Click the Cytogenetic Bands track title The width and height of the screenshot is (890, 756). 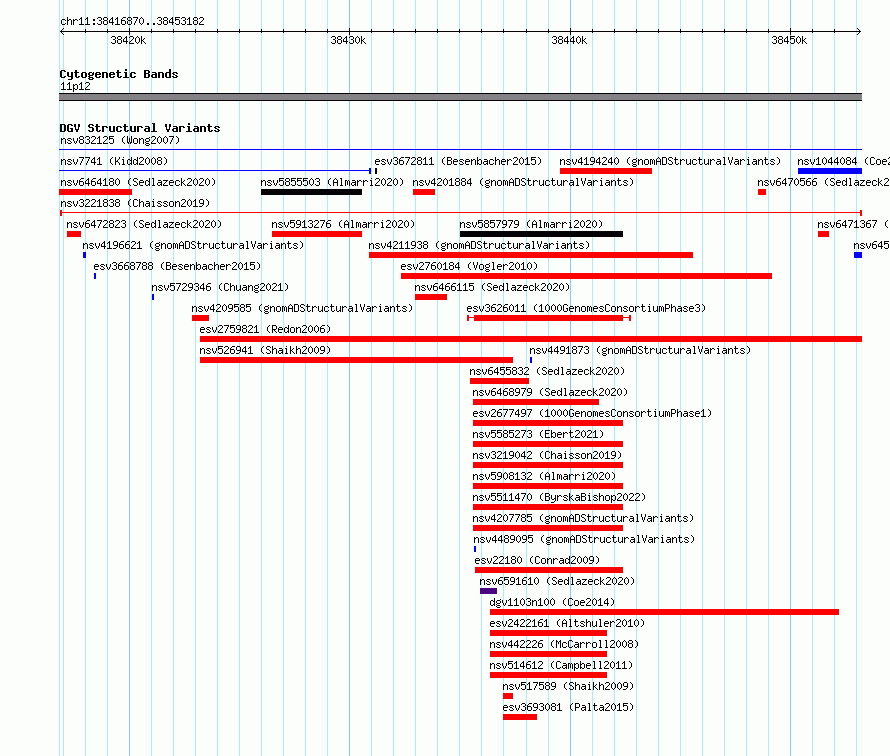pyautogui.click(x=119, y=74)
